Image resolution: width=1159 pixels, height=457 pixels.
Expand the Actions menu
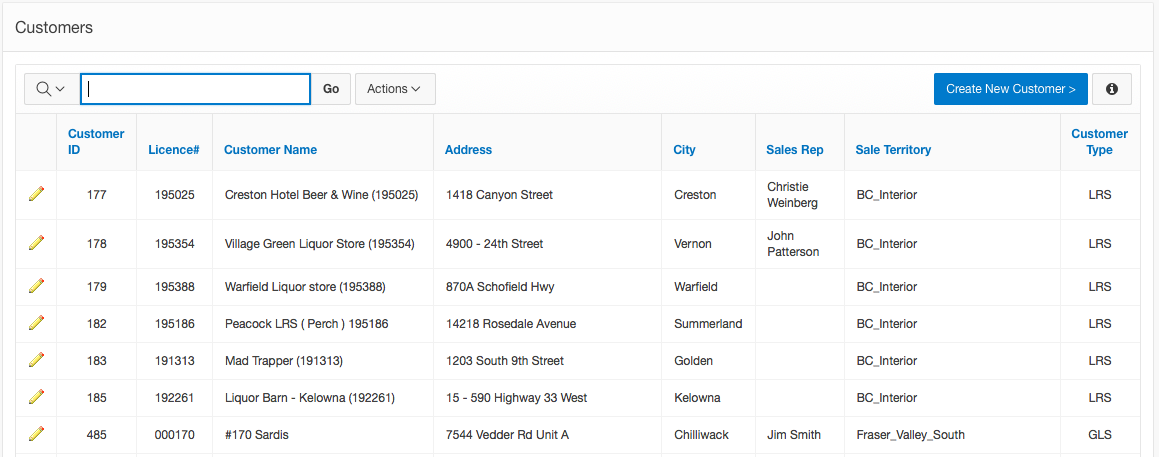[394, 89]
